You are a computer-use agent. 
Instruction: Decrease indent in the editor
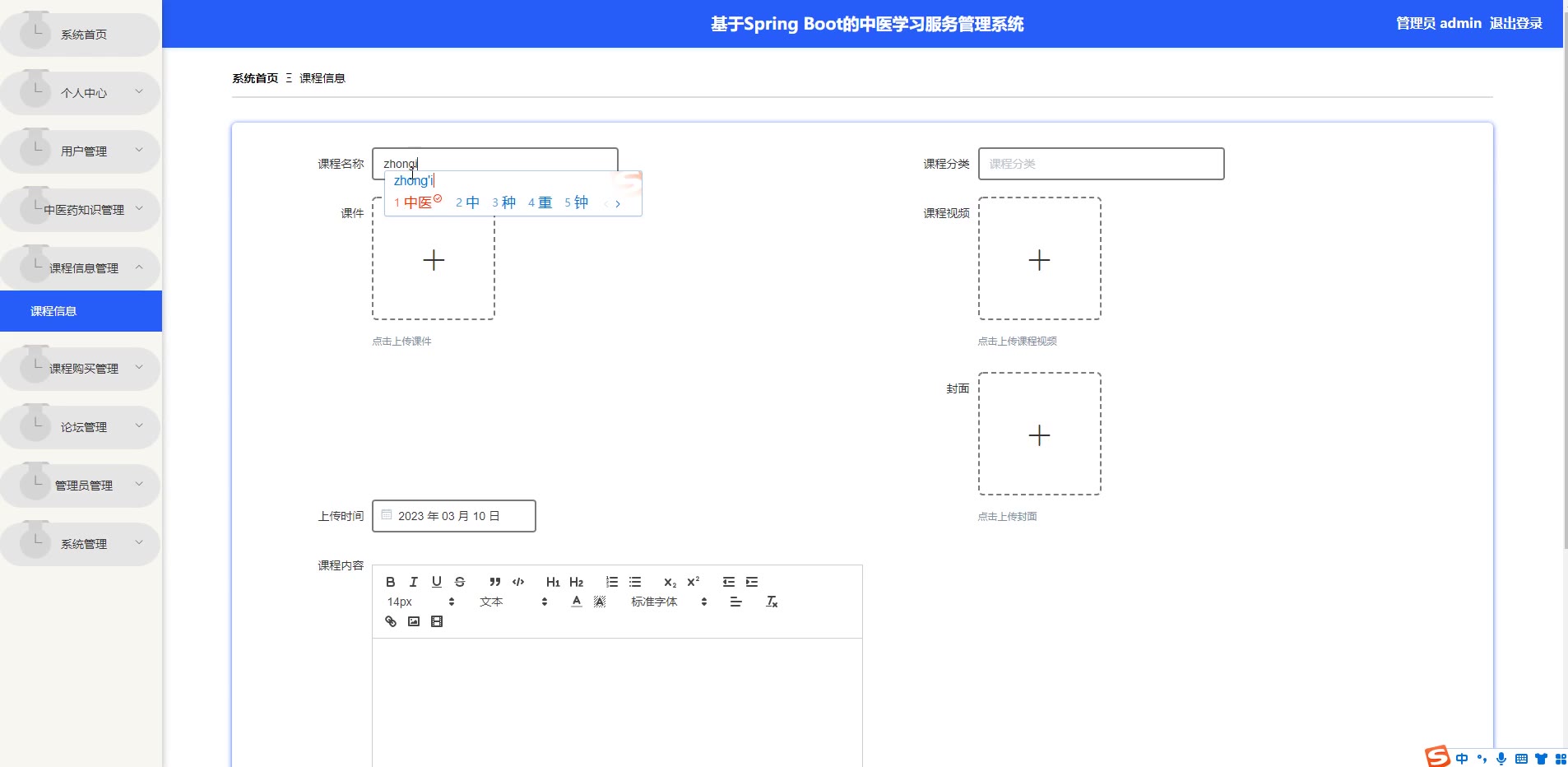[x=729, y=582]
